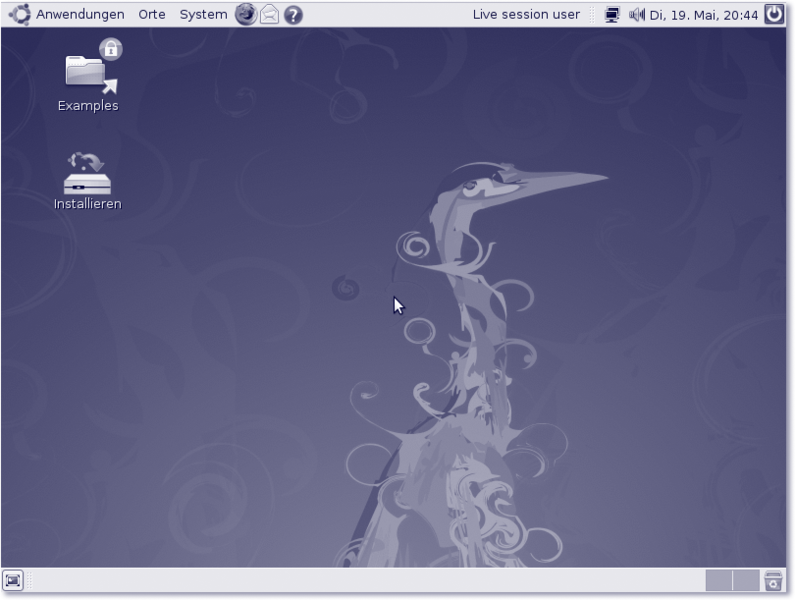Screen dimensions: 795x600
Task: Open the Trash icon in bottom panel
Action: (773, 580)
